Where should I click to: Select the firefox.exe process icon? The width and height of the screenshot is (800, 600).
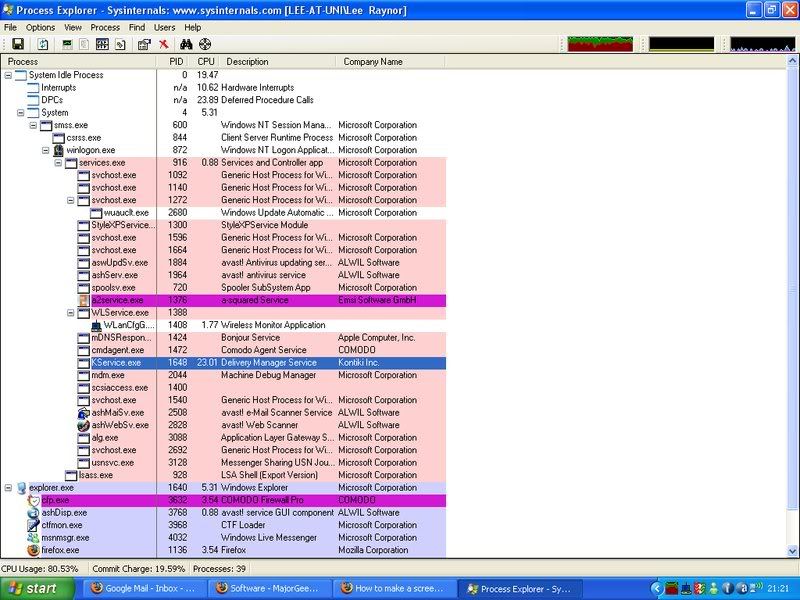tap(33, 550)
